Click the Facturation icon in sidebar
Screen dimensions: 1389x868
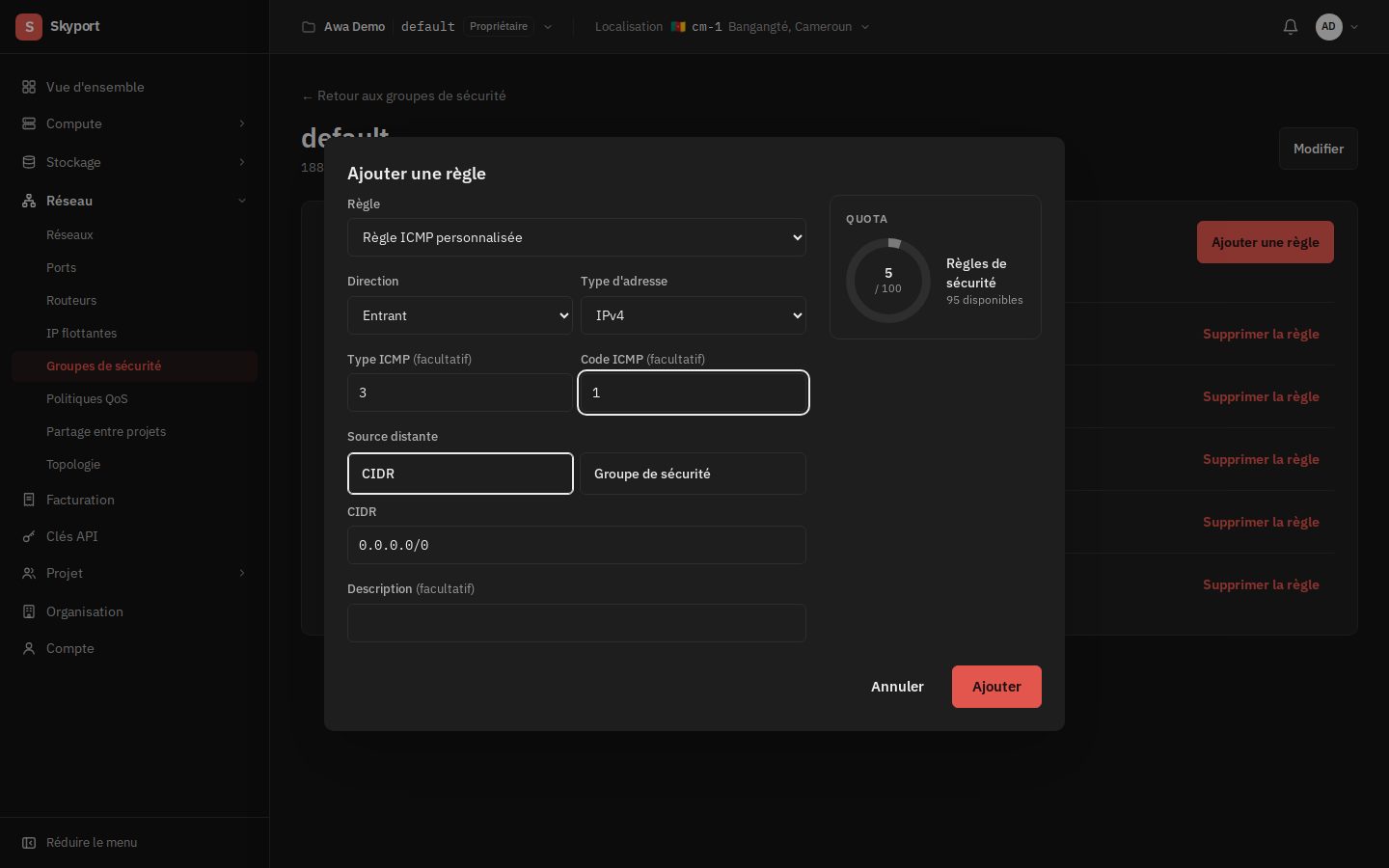[x=29, y=500]
